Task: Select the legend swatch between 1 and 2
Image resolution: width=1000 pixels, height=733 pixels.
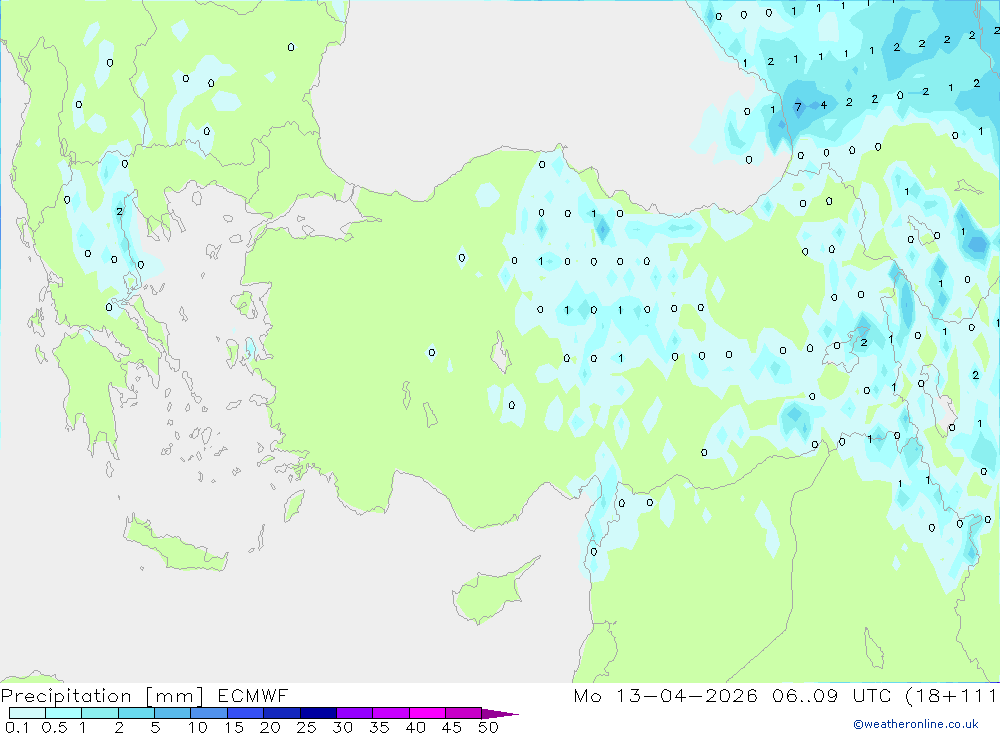Action: click(x=100, y=713)
